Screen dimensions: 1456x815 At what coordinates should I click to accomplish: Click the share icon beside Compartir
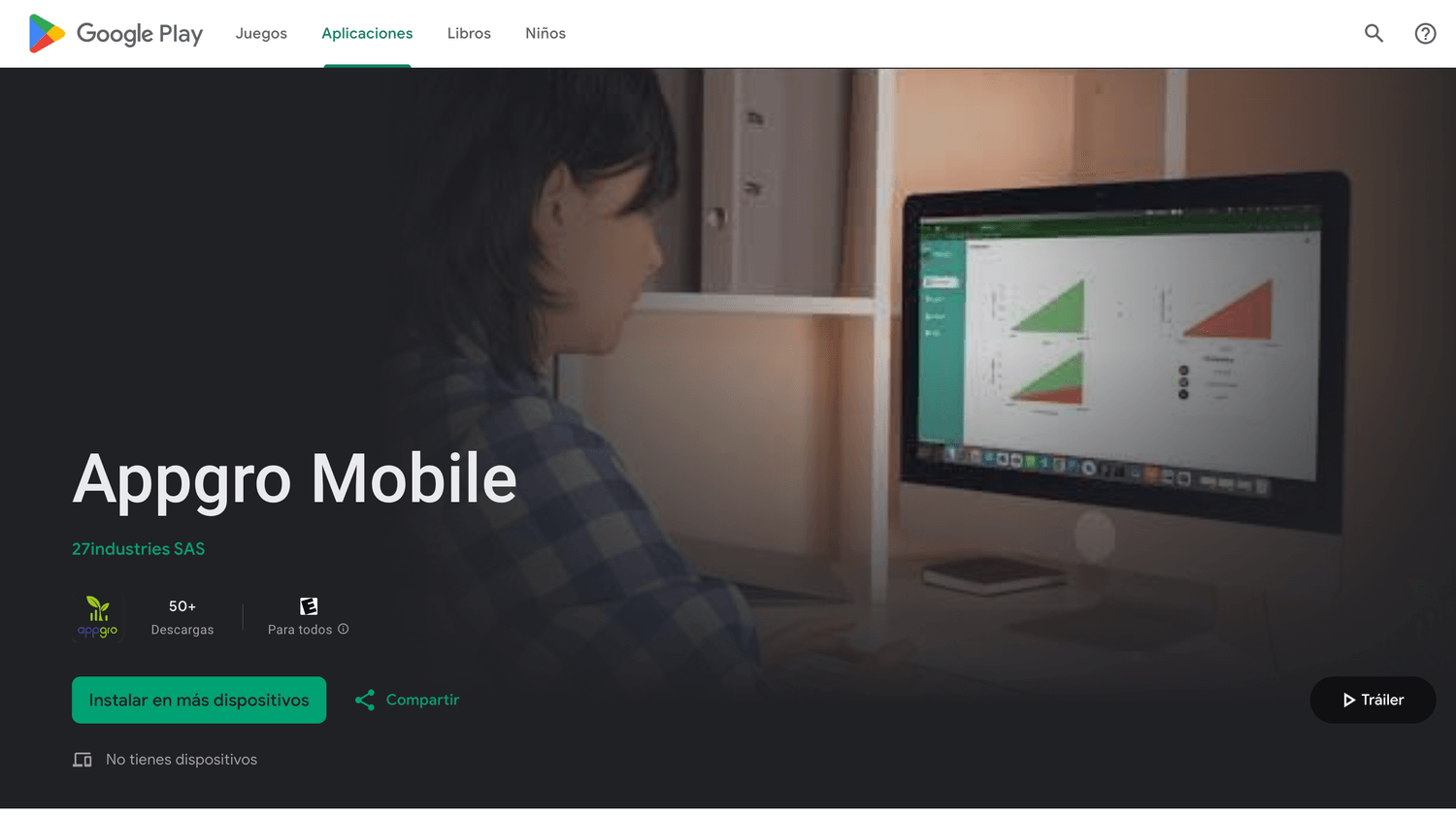365,700
